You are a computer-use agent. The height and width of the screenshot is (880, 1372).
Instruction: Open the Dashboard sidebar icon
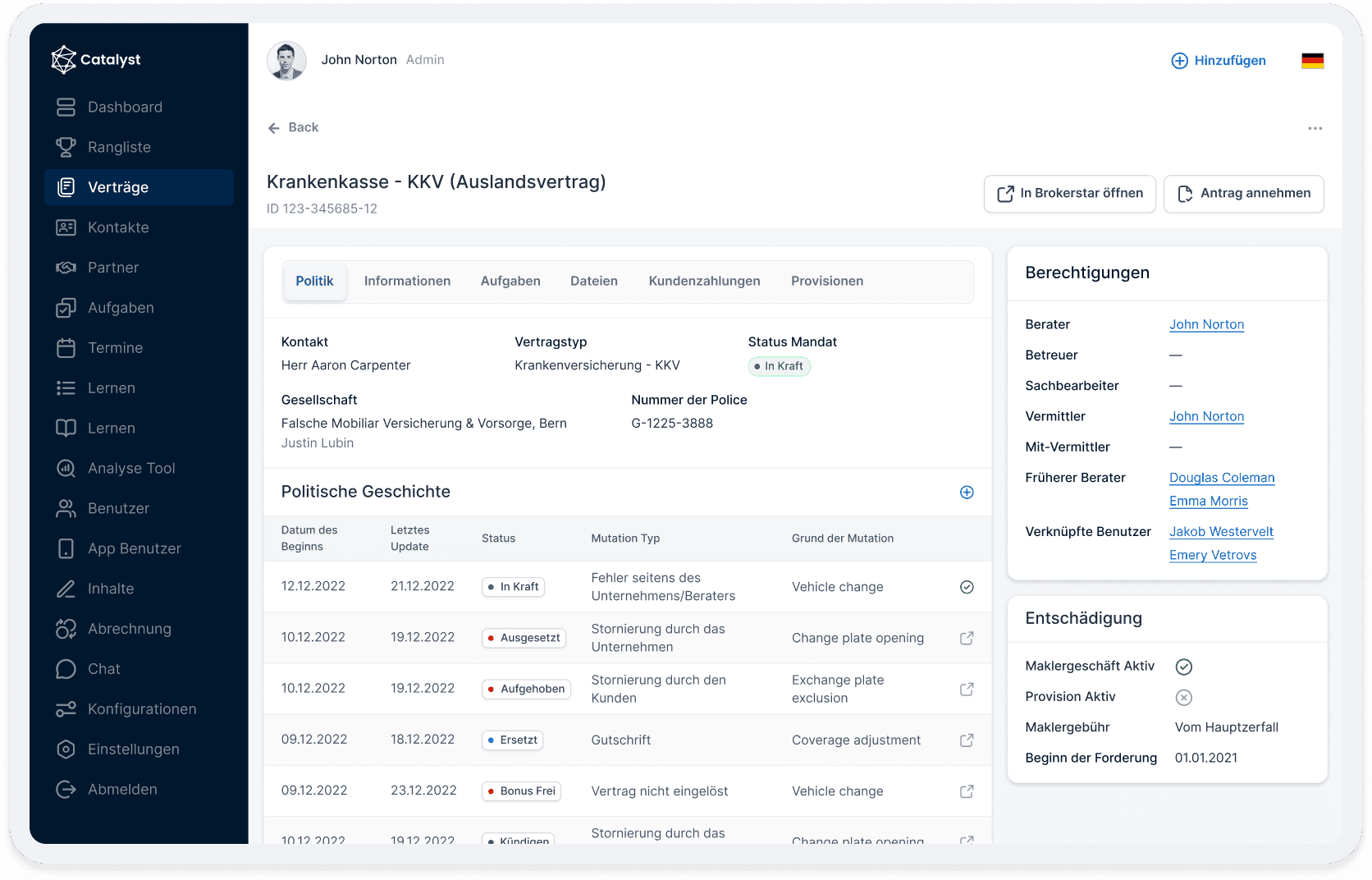tap(66, 108)
